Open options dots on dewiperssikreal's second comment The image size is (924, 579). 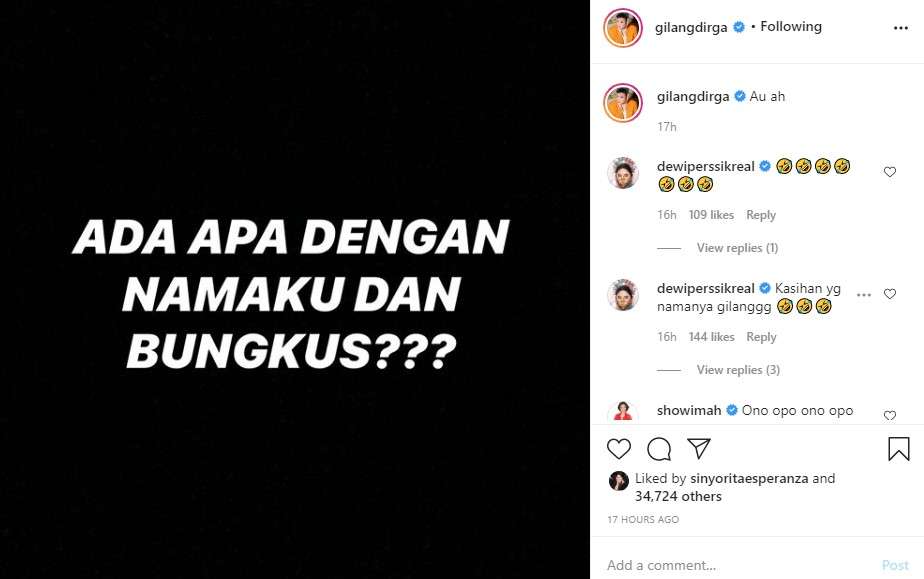[x=864, y=295]
